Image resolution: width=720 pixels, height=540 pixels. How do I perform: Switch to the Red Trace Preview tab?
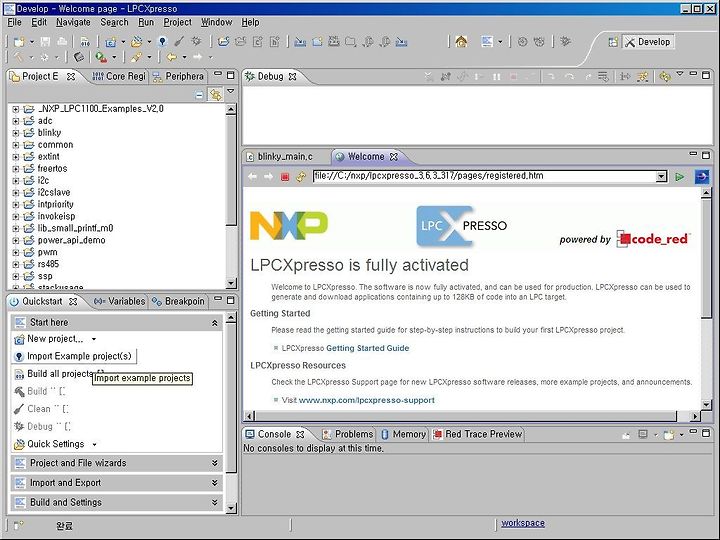pyautogui.click(x=478, y=434)
